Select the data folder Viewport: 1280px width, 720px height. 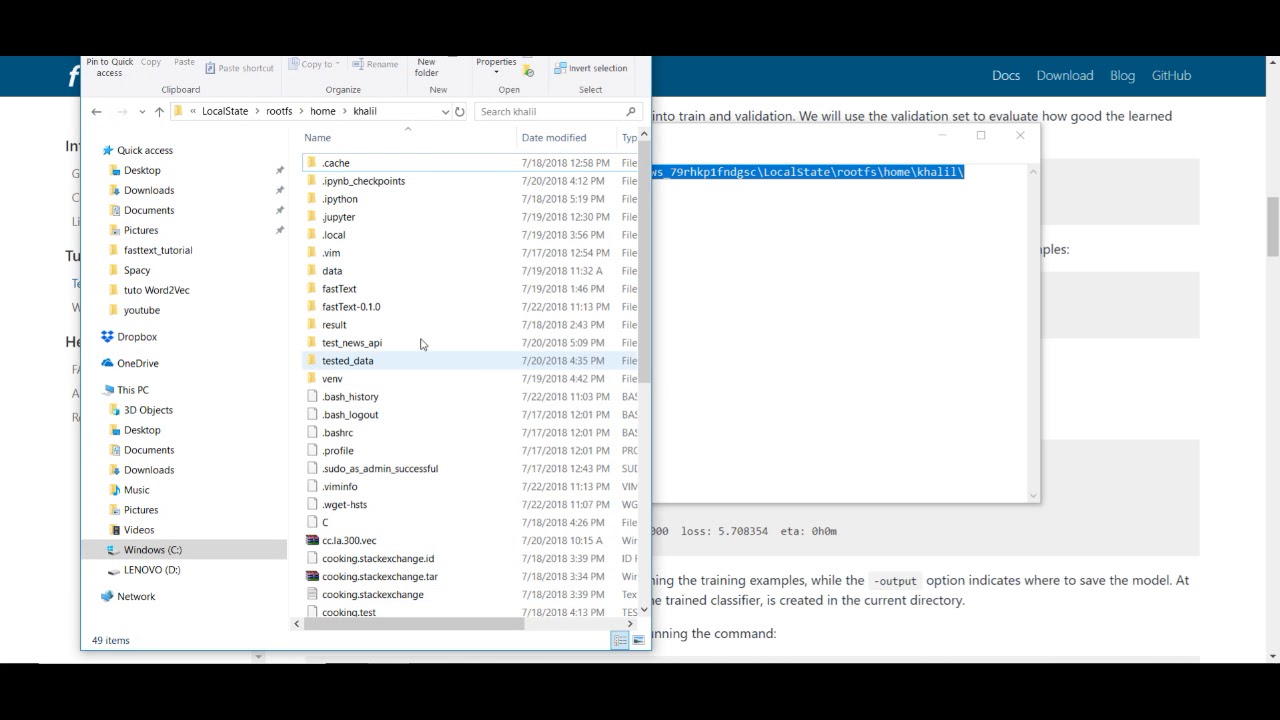332,271
